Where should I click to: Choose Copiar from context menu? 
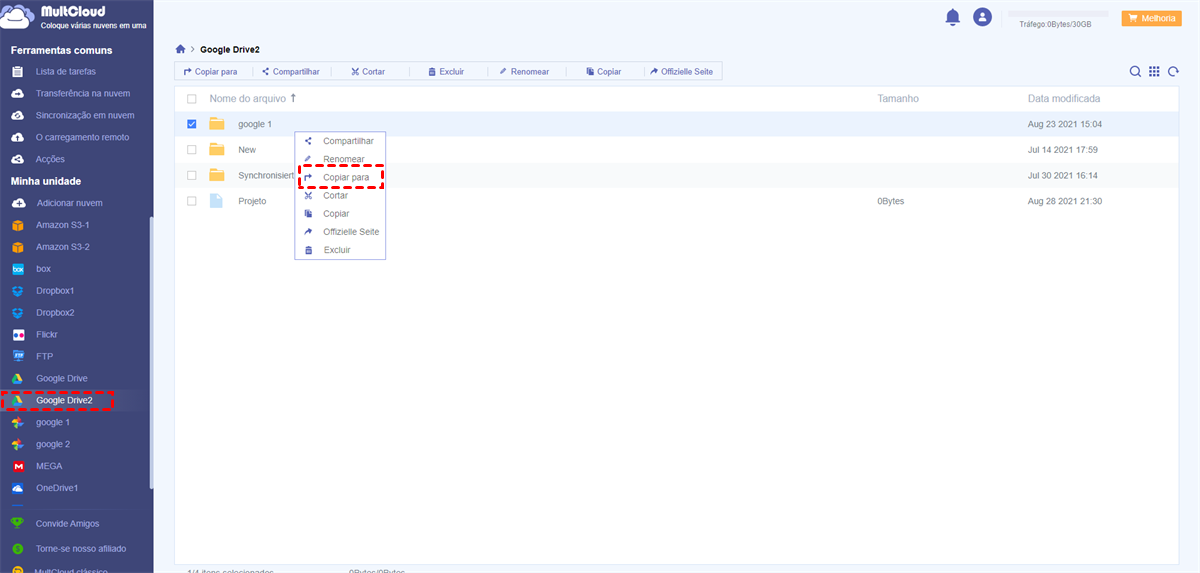click(x=340, y=213)
